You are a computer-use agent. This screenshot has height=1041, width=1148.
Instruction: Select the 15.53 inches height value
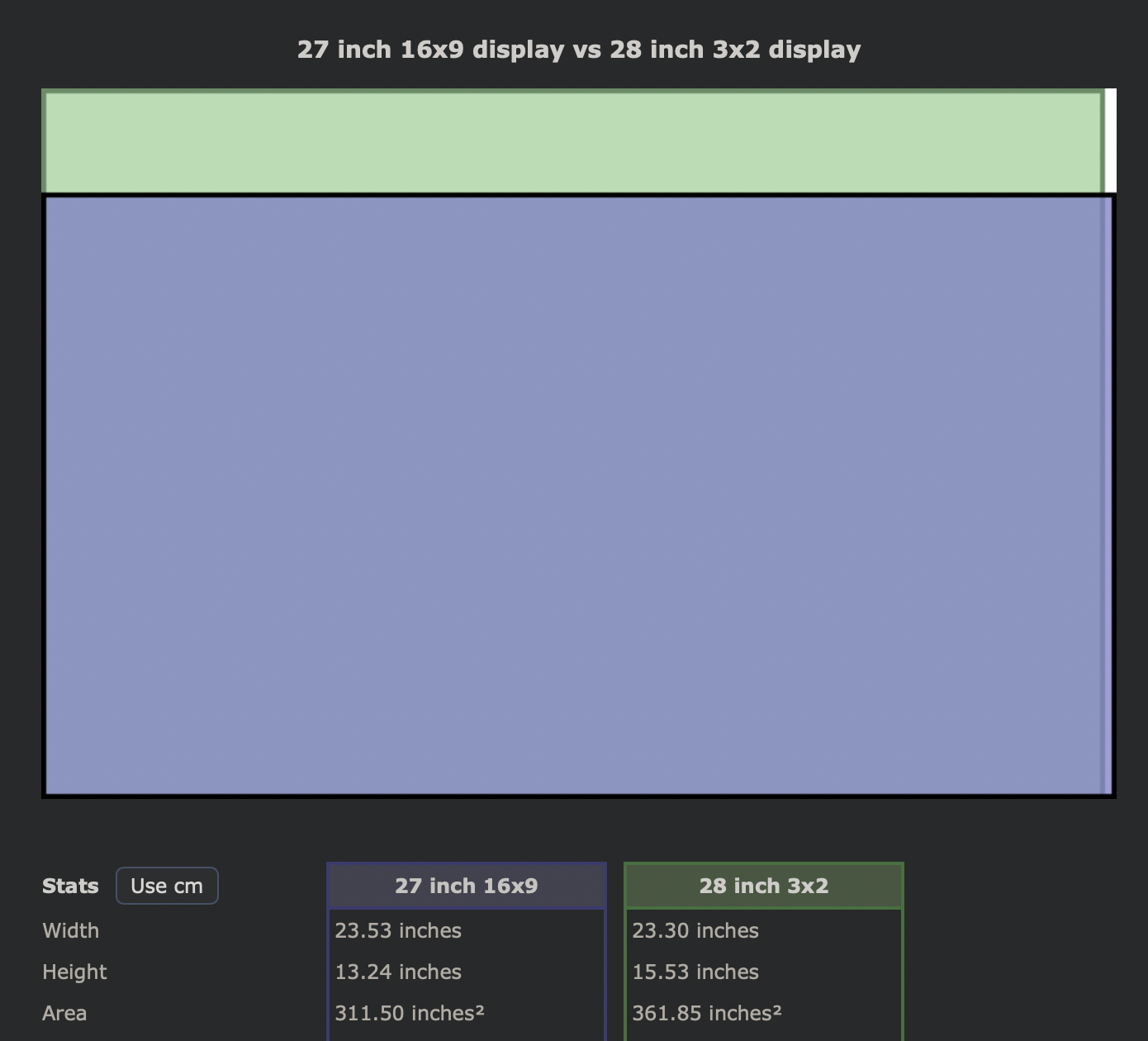[x=695, y=972]
